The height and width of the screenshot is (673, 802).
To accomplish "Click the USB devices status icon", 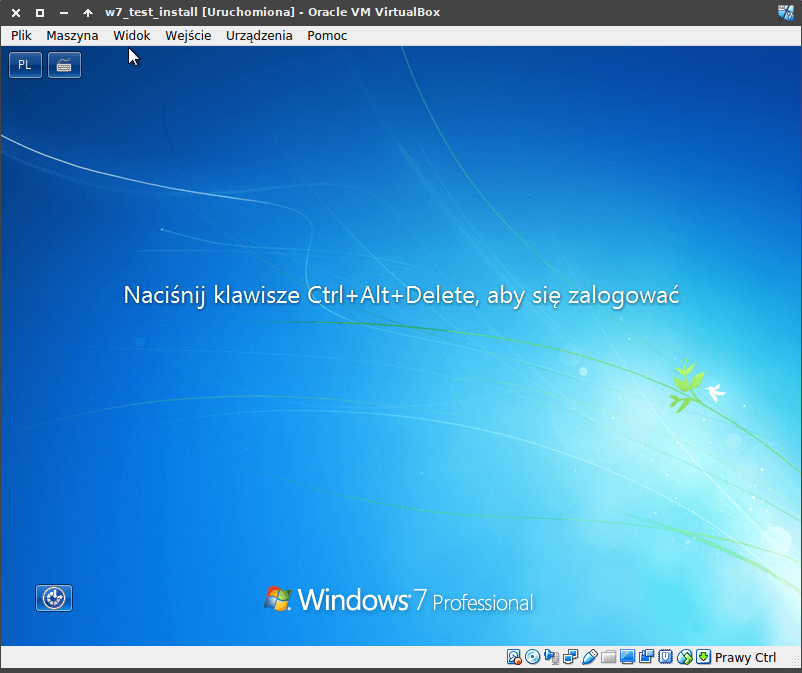I will 589,657.
